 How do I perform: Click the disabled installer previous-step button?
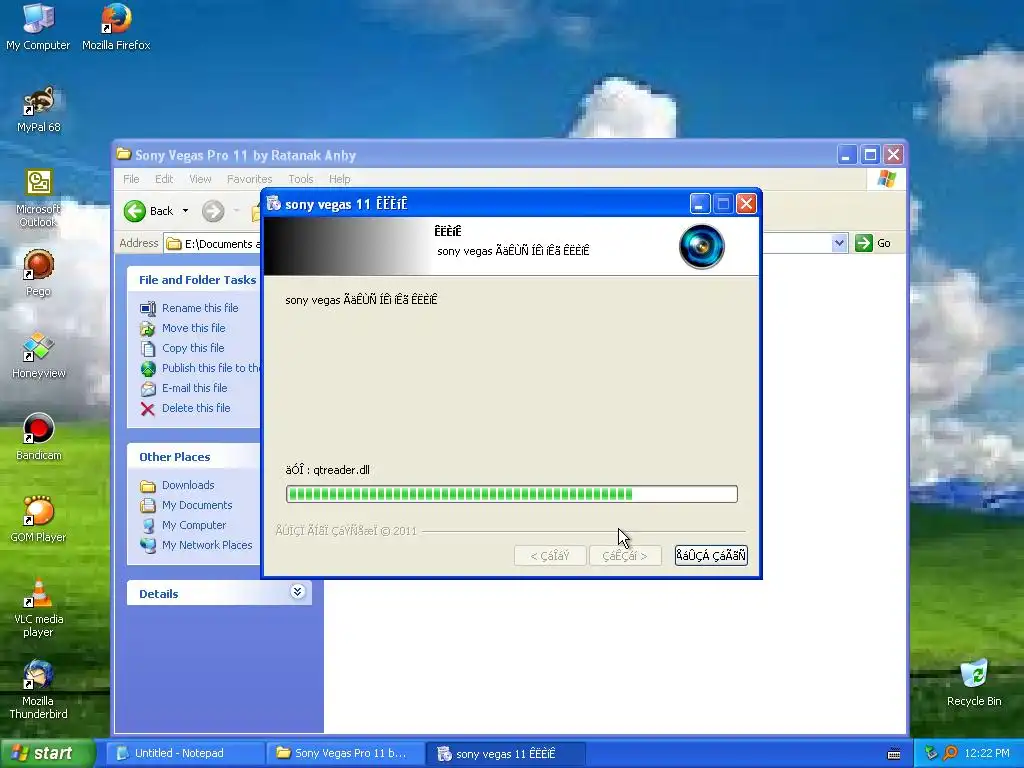pyautogui.click(x=550, y=556)
